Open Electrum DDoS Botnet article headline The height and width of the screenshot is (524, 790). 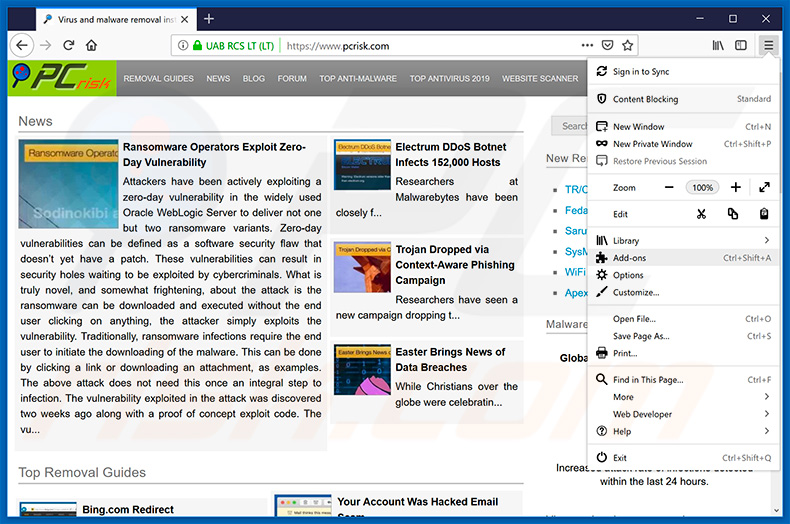point(450,154)
